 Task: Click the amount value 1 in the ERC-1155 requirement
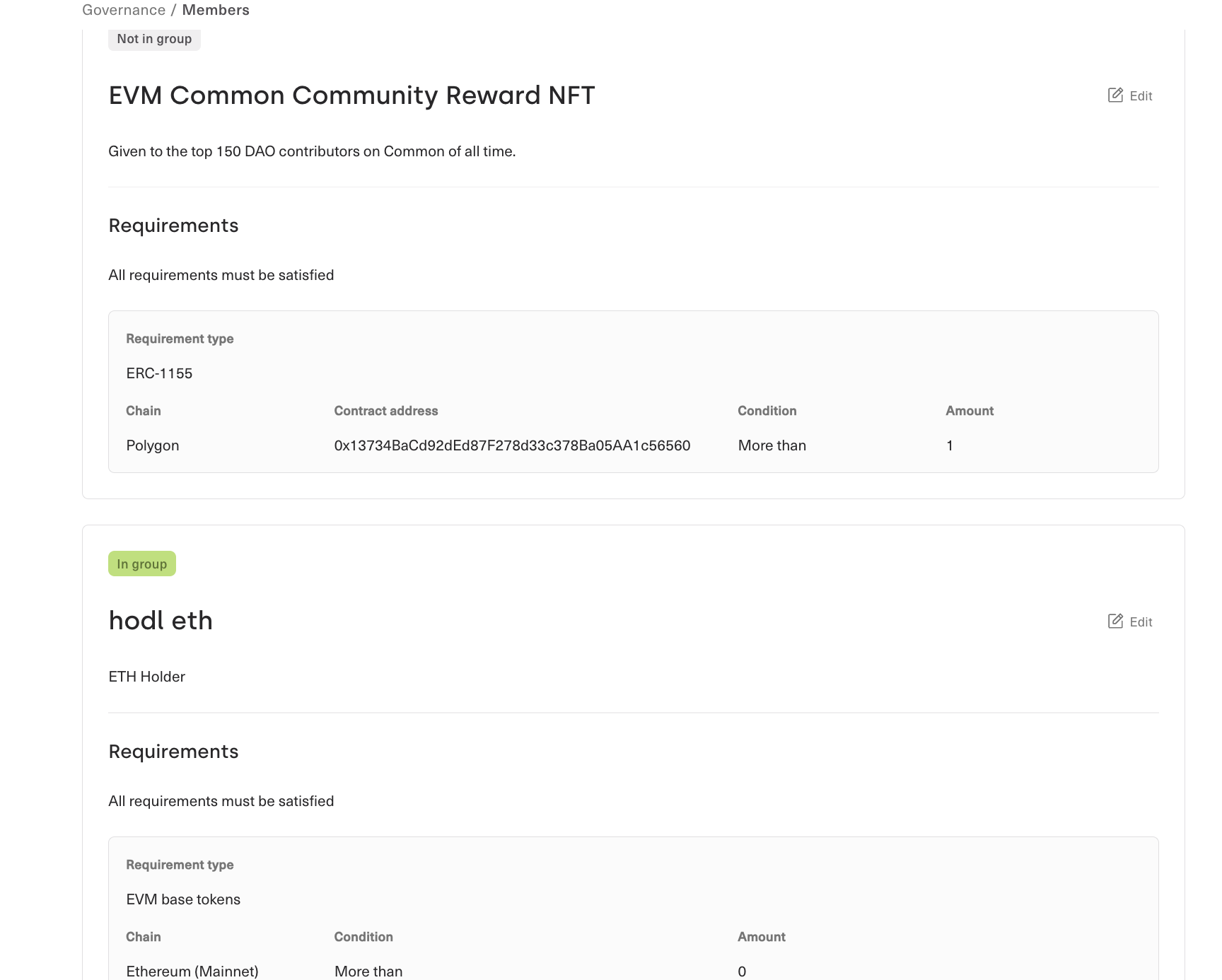click(x=950, y=445)
